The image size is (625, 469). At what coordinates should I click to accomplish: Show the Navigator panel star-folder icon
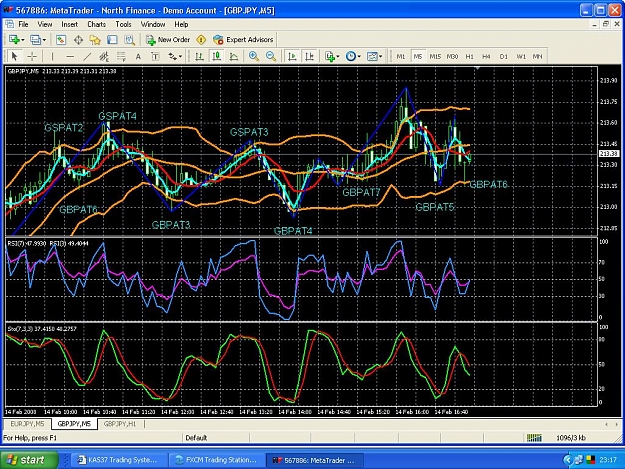click(x=95, y=40)
